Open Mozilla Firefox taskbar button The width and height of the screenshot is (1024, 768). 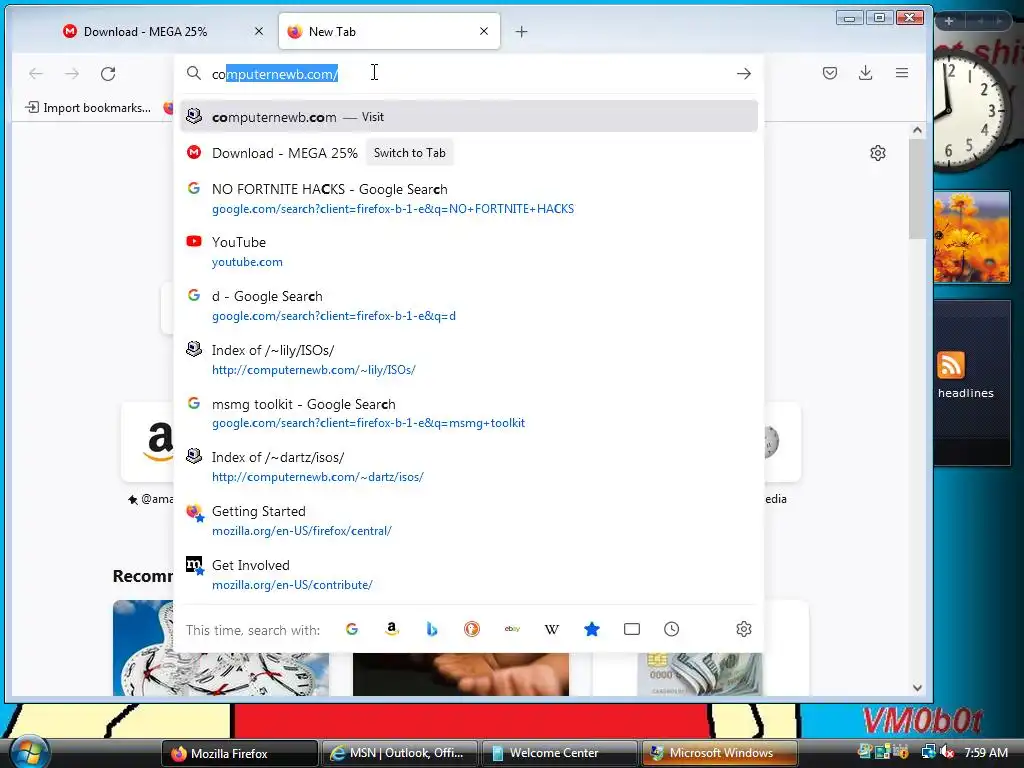pos(239,753)
